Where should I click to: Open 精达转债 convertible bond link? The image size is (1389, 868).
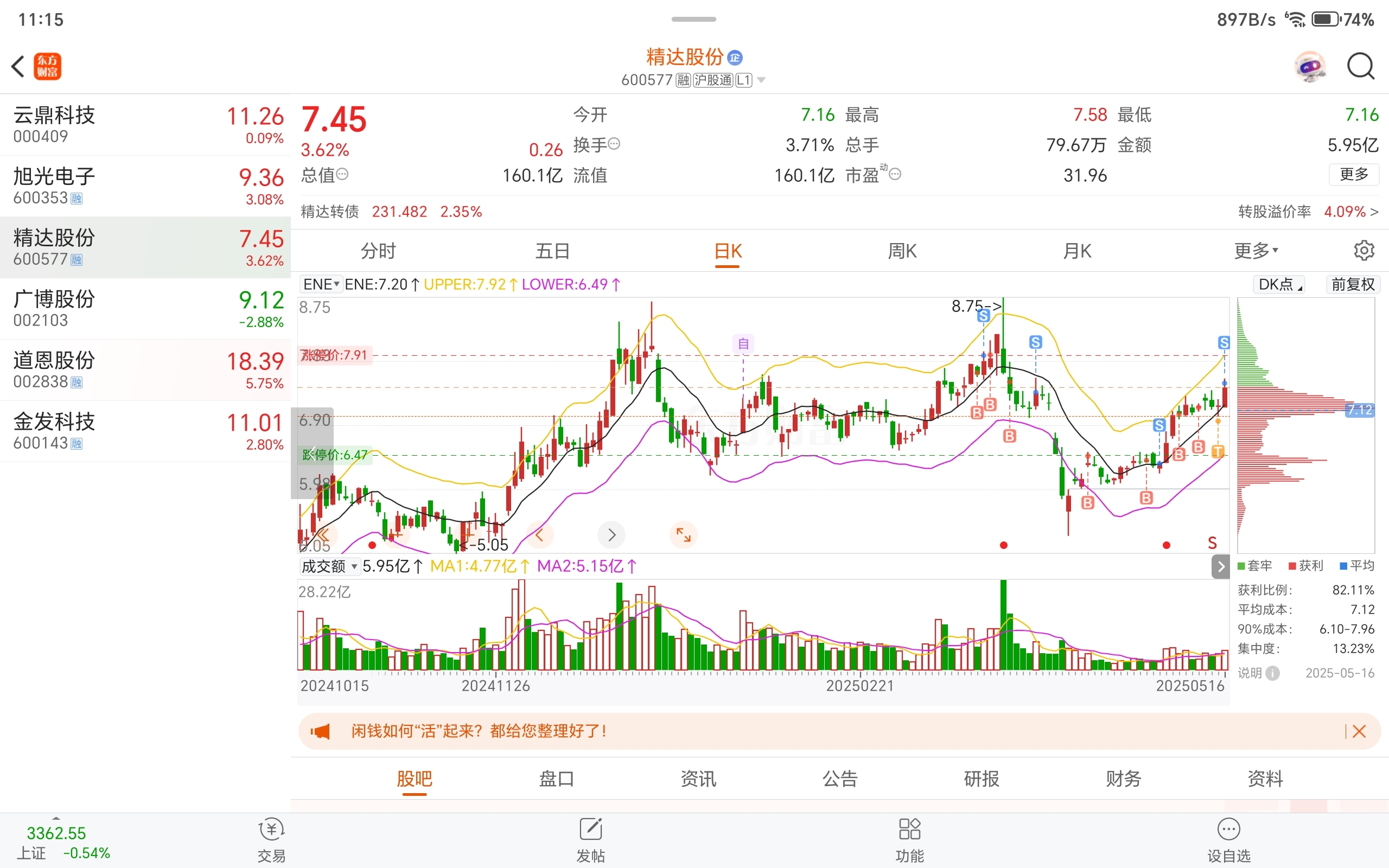click(391, 212)
